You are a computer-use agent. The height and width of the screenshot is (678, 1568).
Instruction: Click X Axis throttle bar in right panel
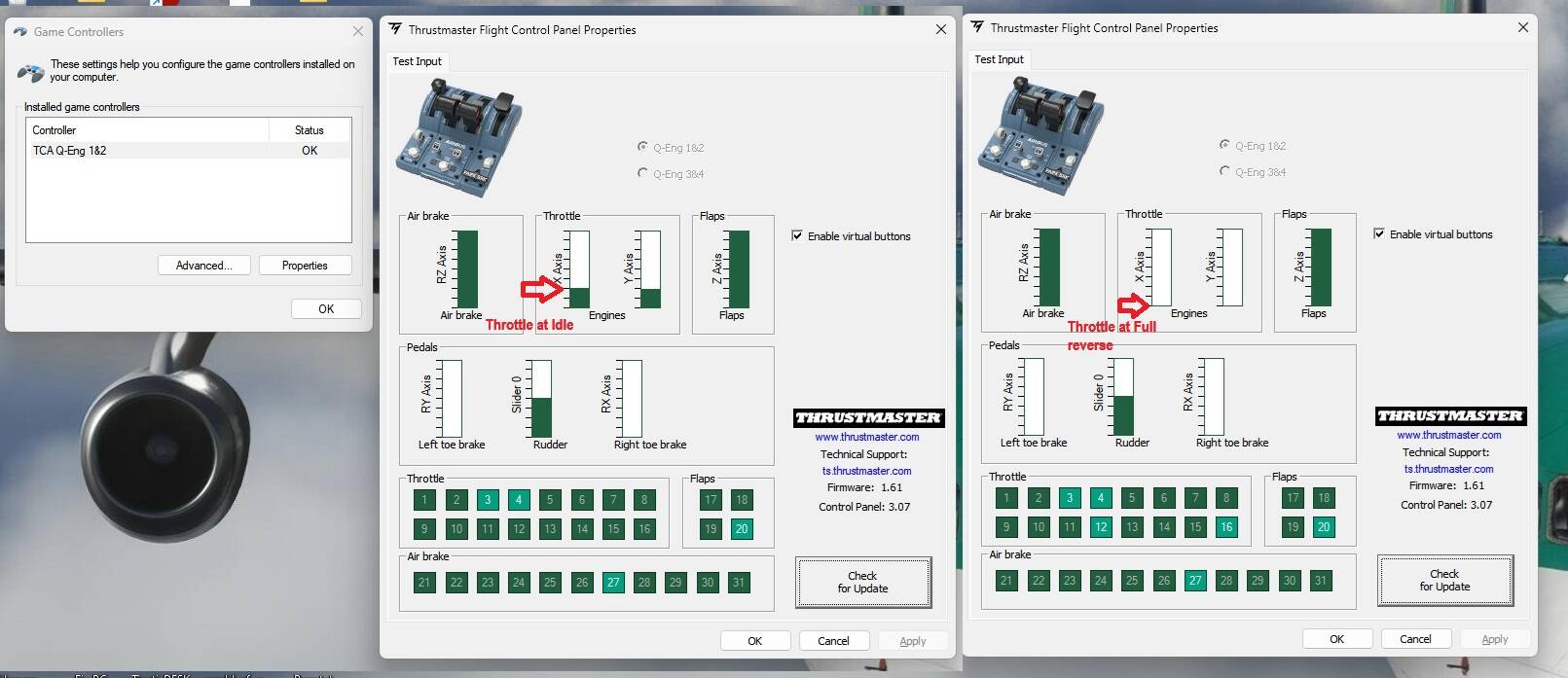click(1160, 268)
